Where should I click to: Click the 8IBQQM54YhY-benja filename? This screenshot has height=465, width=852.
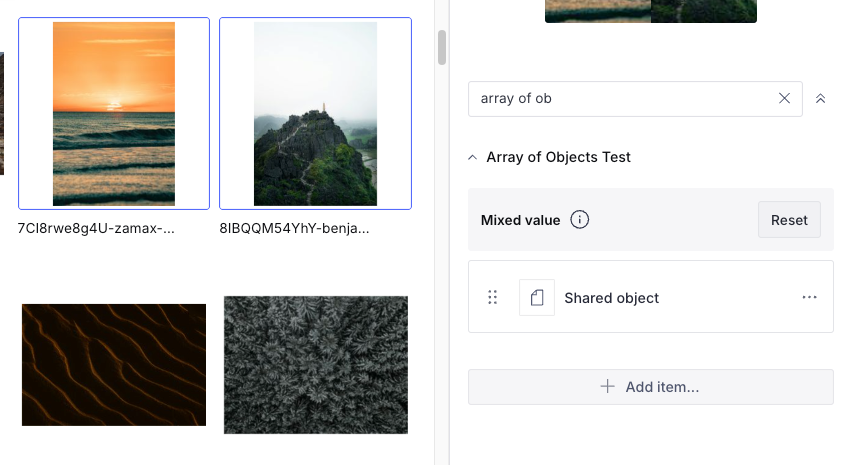click(295, 228)
